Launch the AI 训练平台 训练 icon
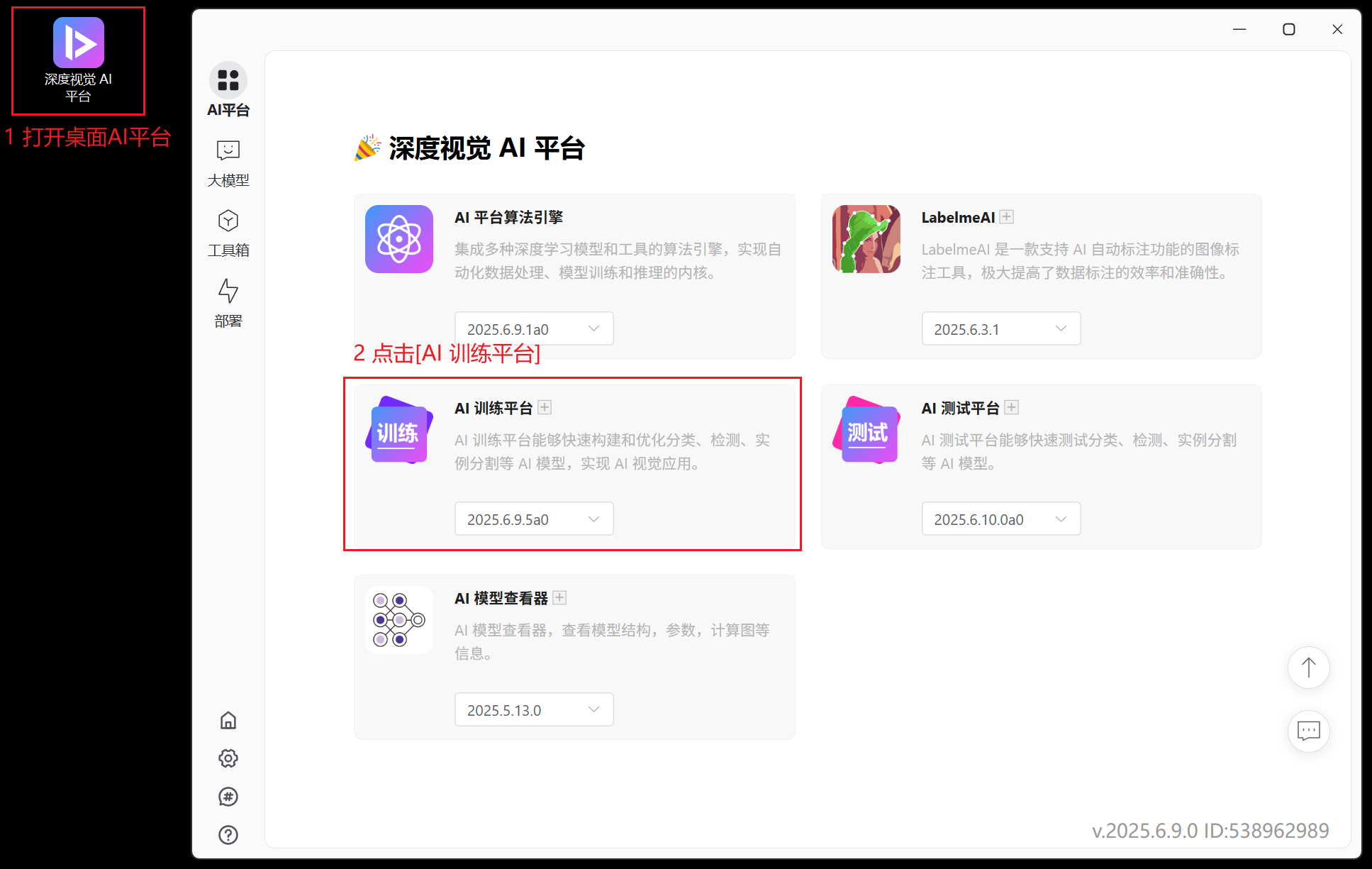 pos(399,430)
